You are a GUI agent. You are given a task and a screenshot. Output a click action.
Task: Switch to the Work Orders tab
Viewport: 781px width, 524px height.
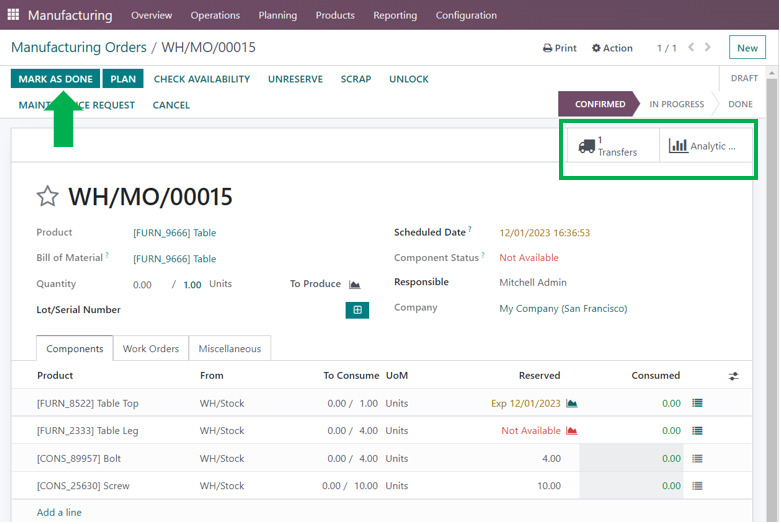tap(151, 349)
